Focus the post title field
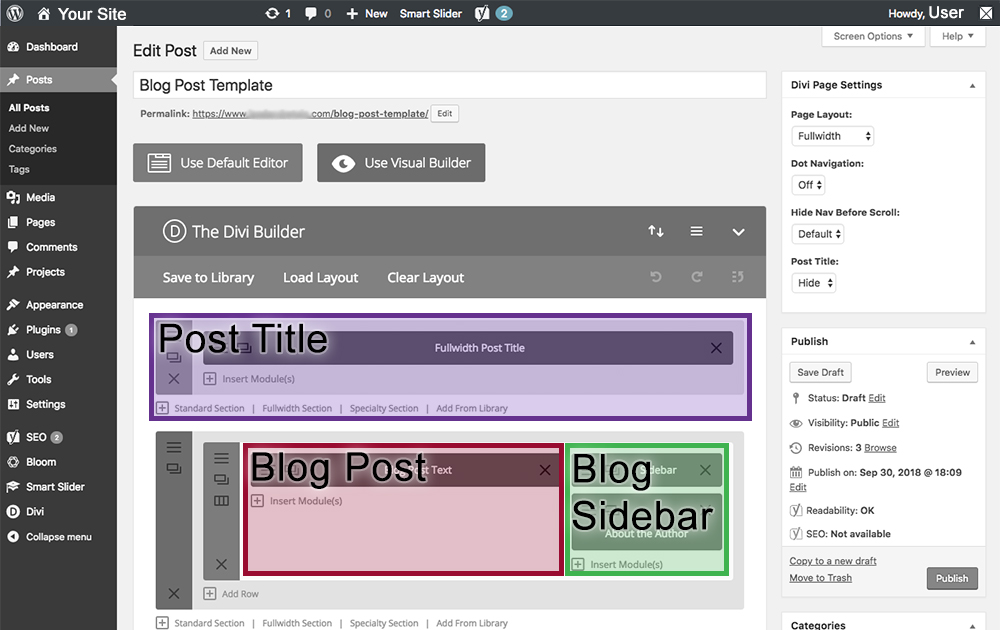Viewport: 1000px width, 630px height. coord(450,85)
